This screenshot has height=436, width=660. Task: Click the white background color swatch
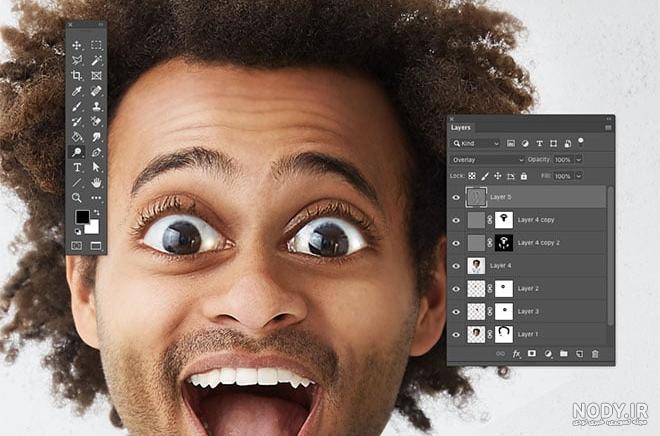[93, 228]
